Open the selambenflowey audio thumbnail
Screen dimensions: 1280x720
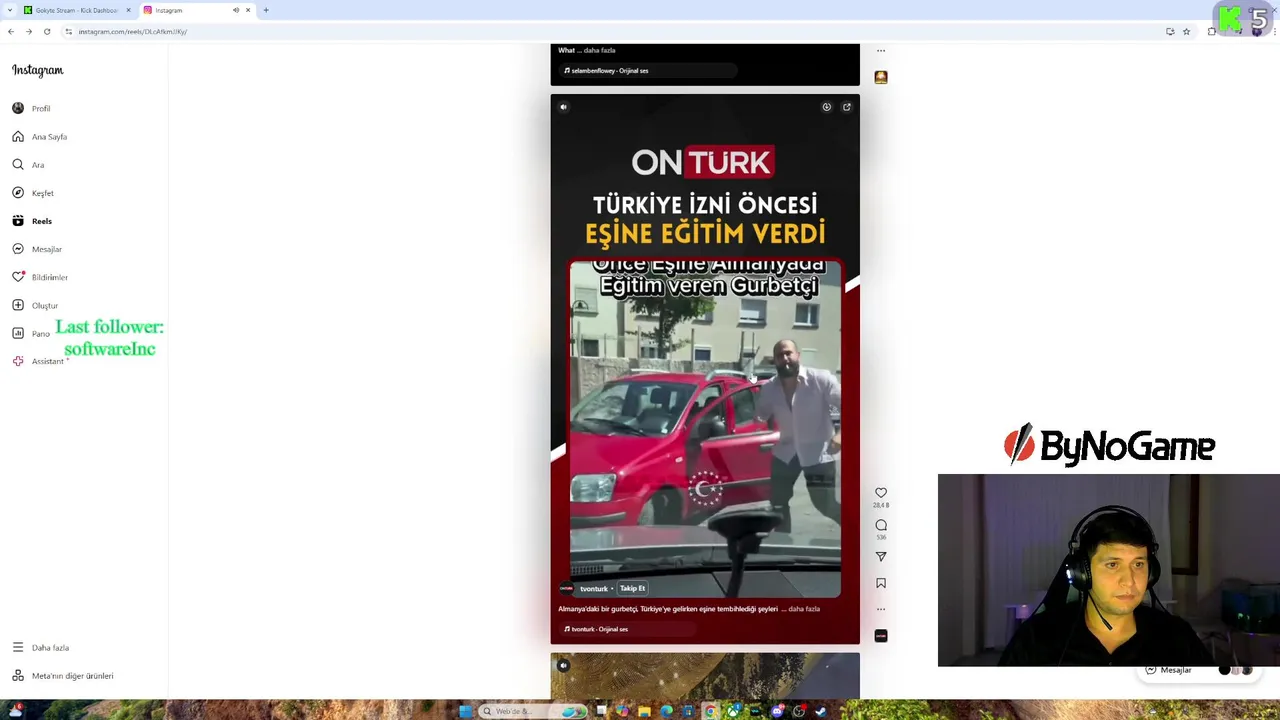(881, 77)
